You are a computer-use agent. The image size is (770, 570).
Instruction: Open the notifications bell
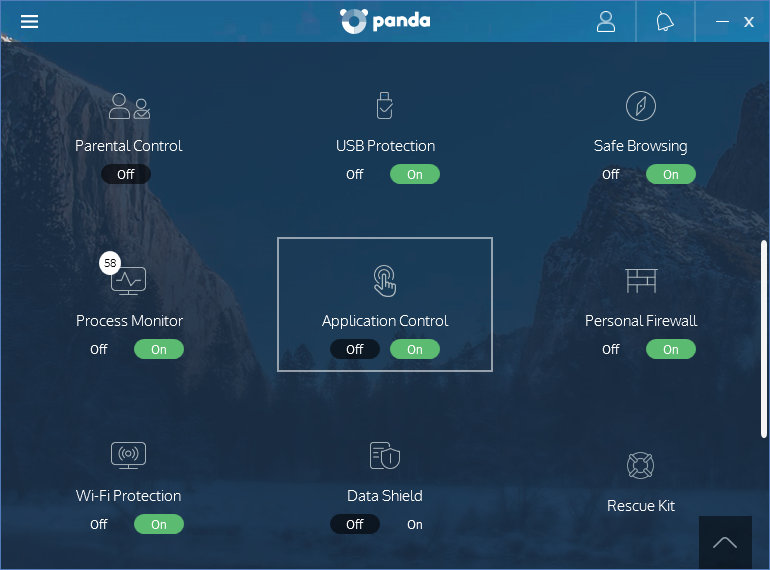pos(665,22)
